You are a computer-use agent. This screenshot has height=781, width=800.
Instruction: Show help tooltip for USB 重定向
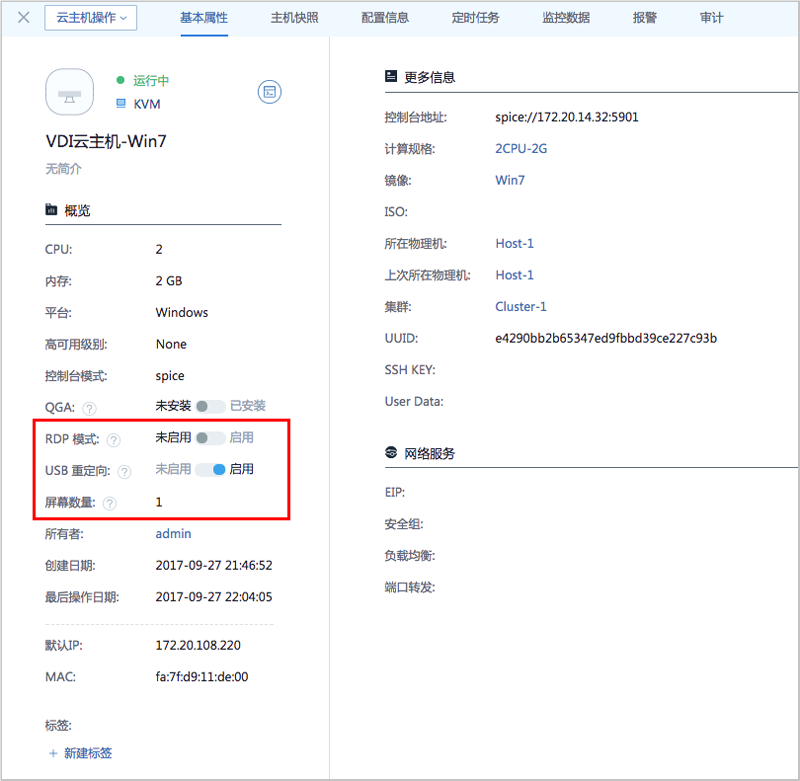click(124, 471)
